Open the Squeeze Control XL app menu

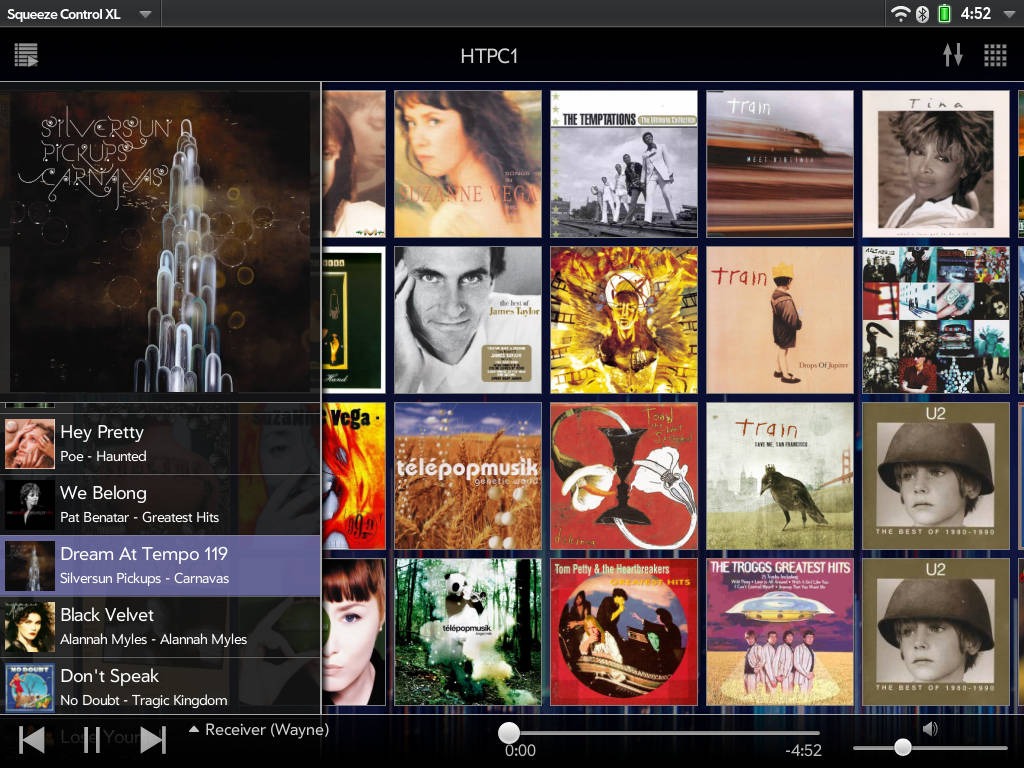[x=79, y=14]
